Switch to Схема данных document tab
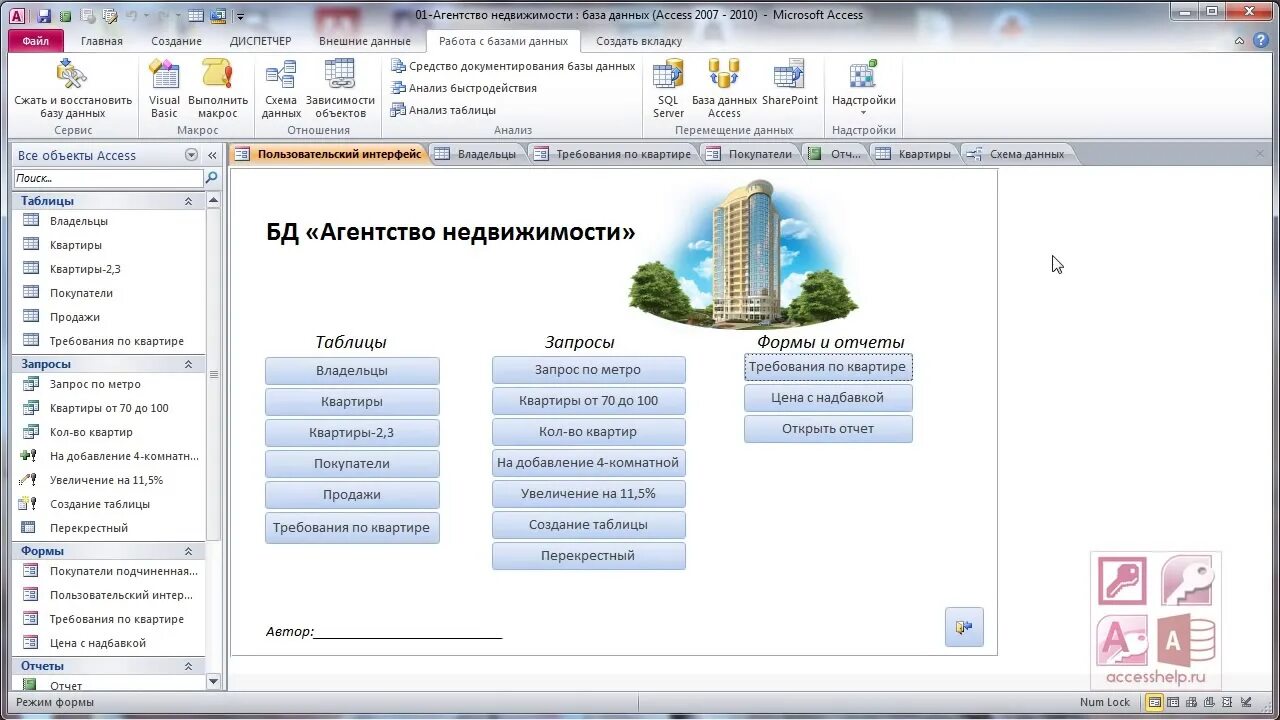This screenshot has width=1280, height=720. pos(1019,154)
